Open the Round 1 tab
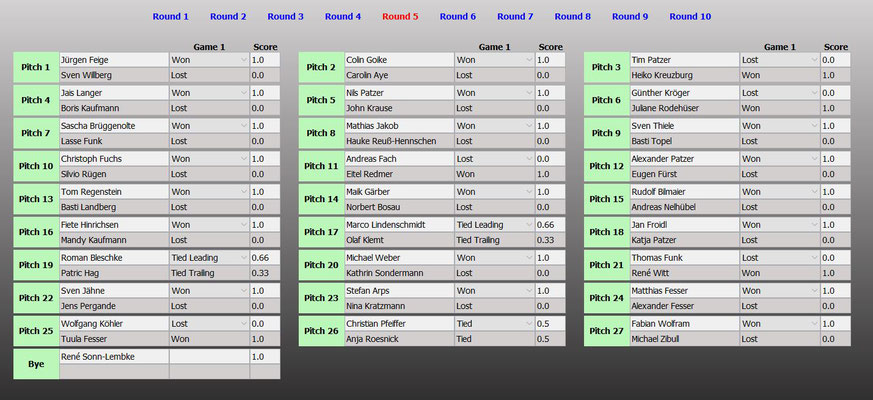The height and width of the screenshot is (400, 873). click(170, 16)
